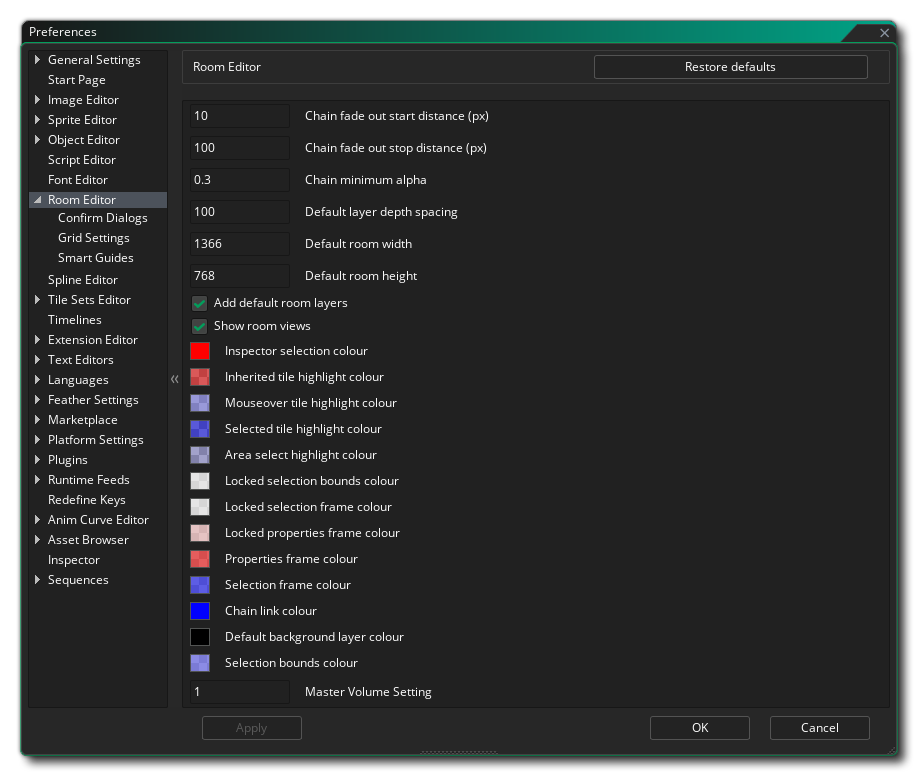Open the Grid Settings page

pyautogui.click(x=94, y=238)
